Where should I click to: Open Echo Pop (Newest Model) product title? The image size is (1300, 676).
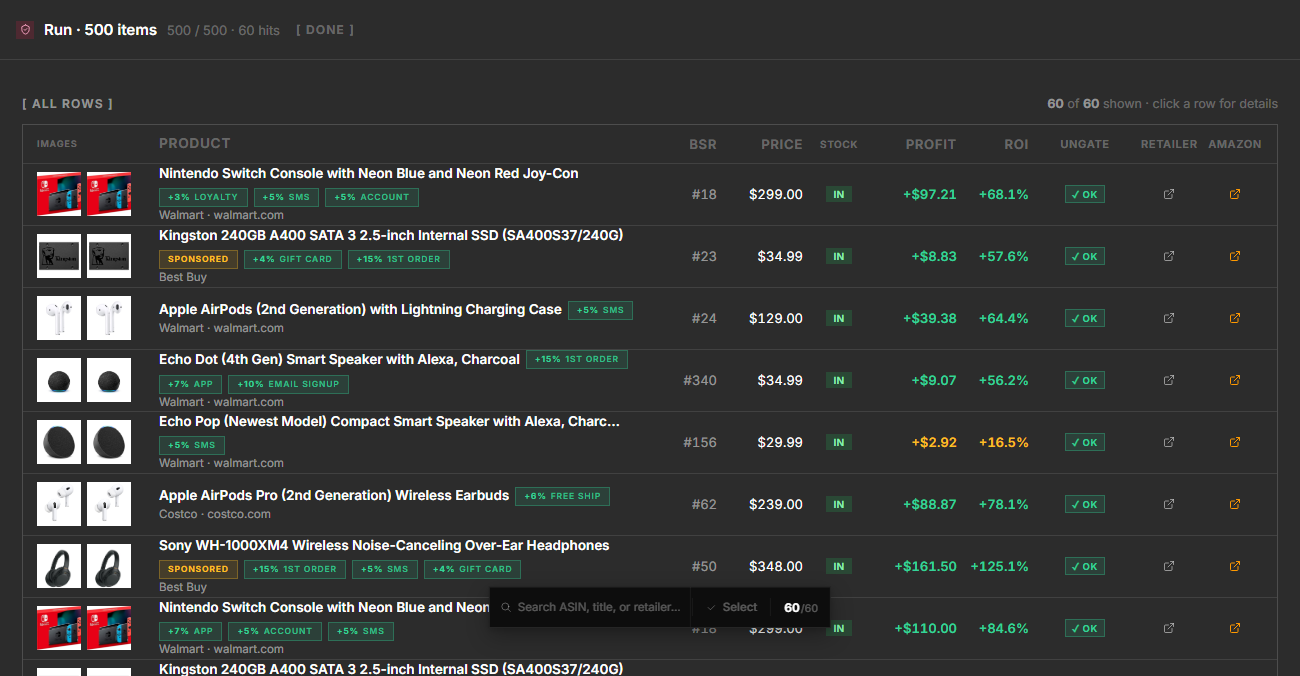pos(390,421)
